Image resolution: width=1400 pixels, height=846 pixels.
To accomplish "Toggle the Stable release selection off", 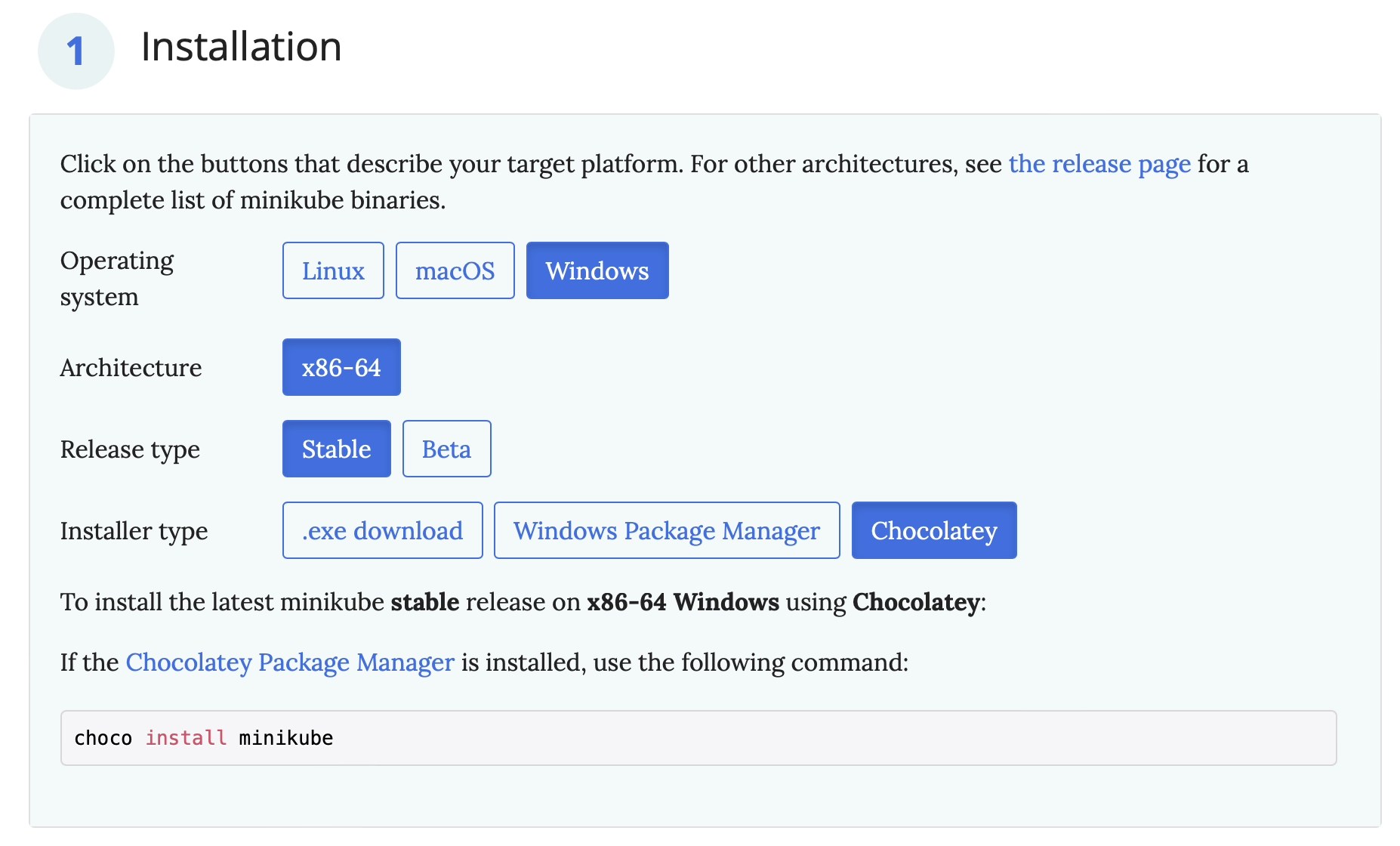I will pyautogui.click(x=336, y=448).
